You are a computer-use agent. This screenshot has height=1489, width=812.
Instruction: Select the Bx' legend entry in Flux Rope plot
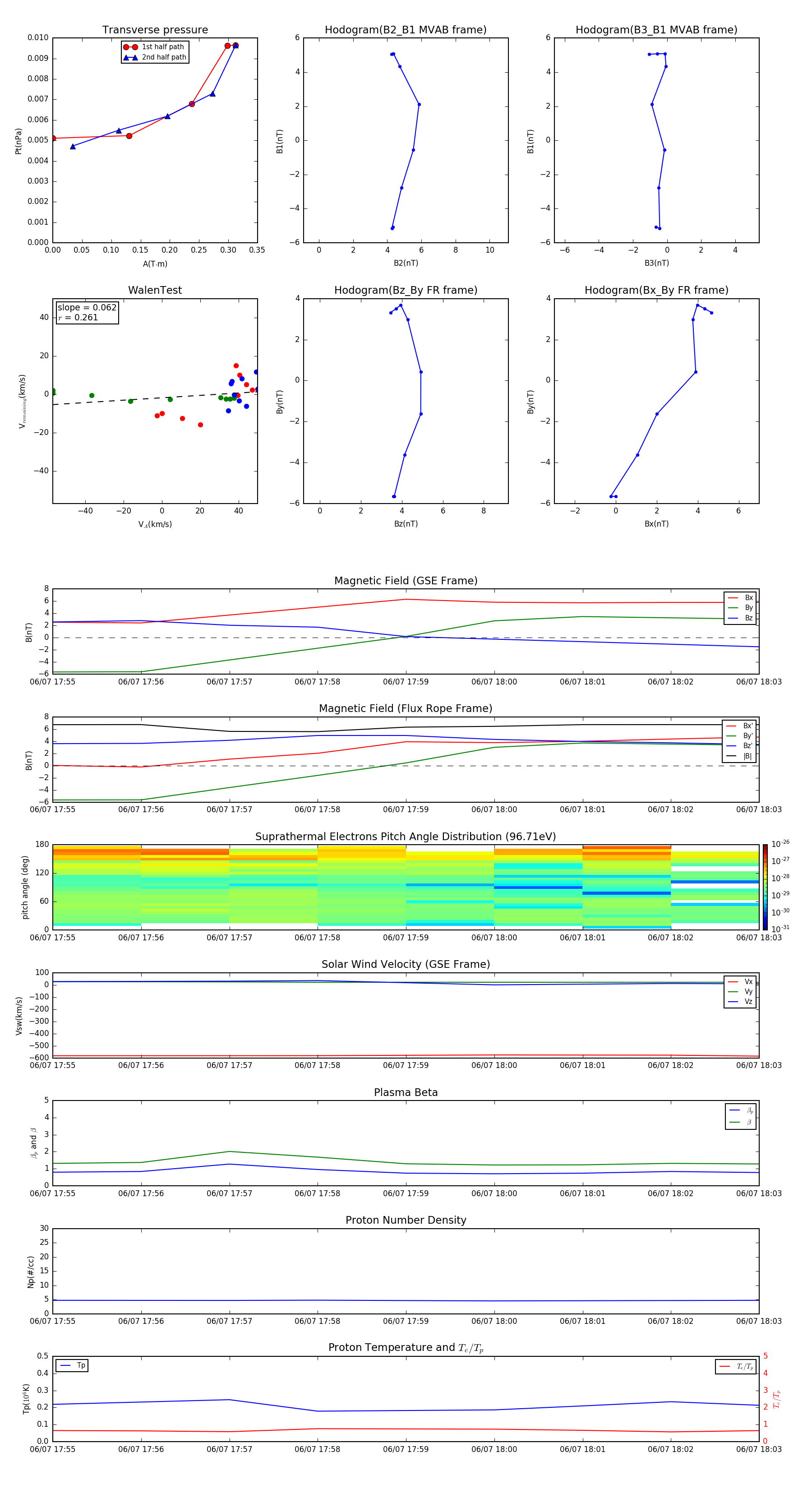point(740,726)
